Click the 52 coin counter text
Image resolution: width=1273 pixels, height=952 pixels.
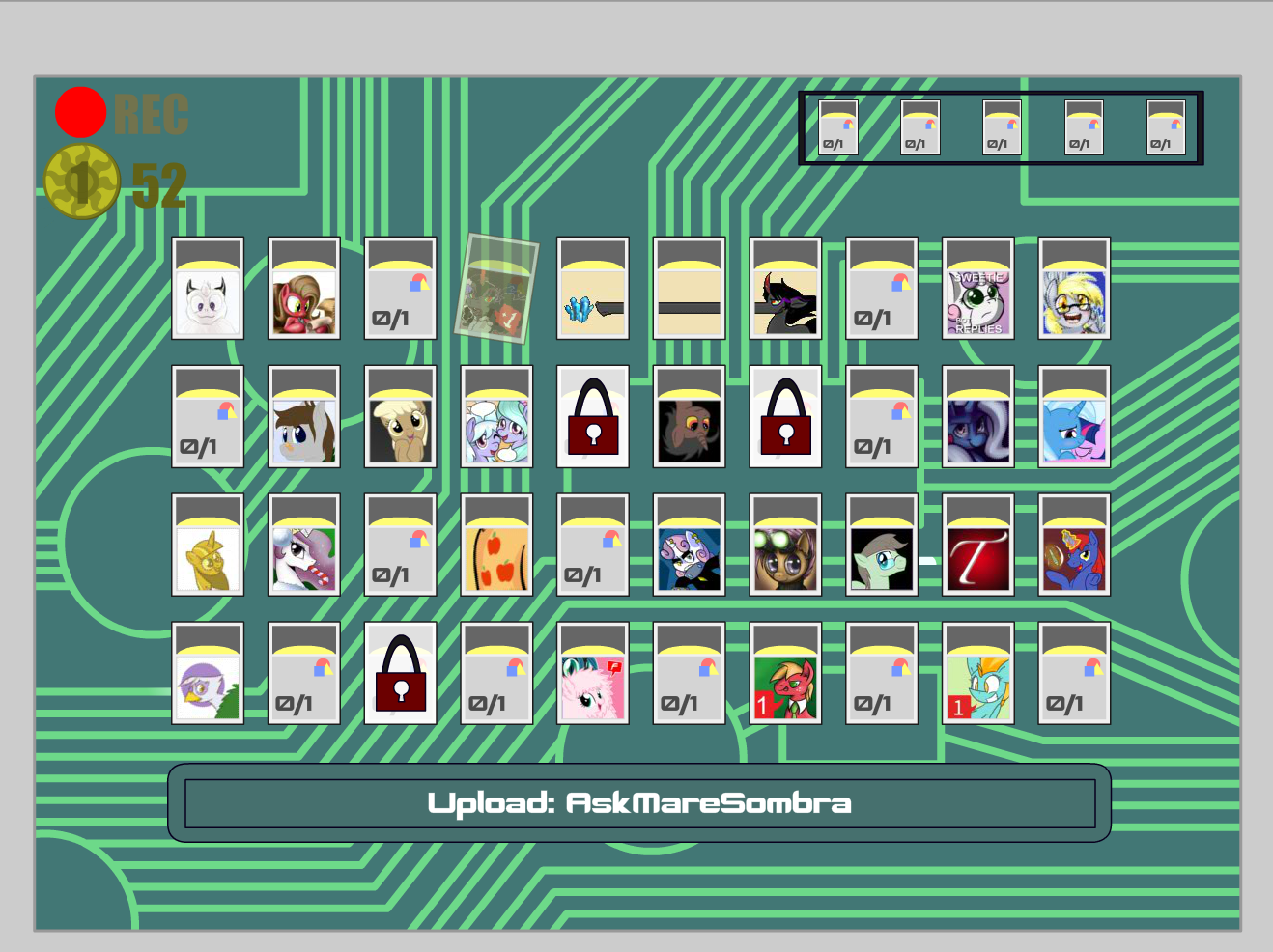pyautogui.click(x=159, y=185)
